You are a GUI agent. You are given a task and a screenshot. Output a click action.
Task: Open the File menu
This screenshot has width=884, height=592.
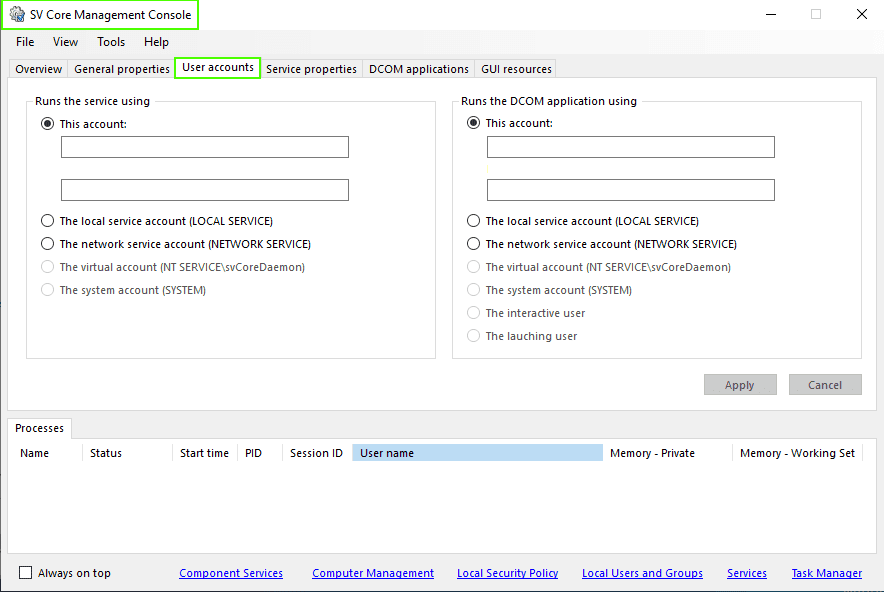(25, 42)
